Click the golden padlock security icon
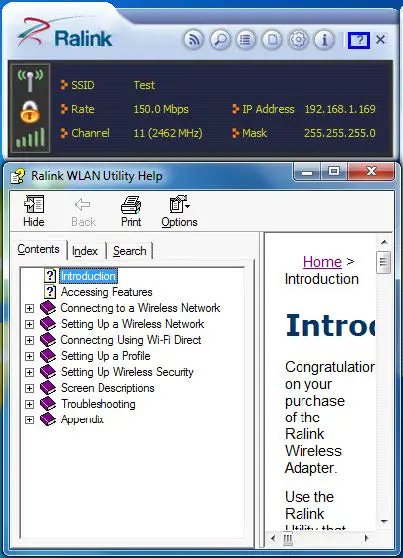This screenshot has width=403, height=558. pos(30,112)
